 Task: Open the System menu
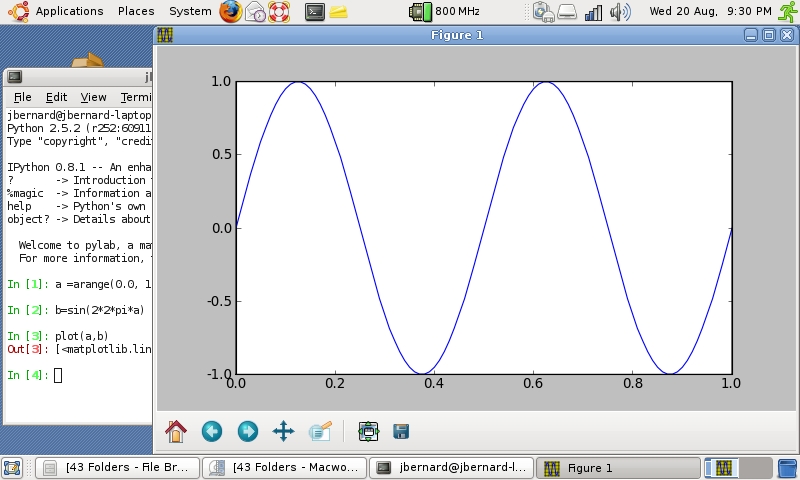[x=190, y=12]
